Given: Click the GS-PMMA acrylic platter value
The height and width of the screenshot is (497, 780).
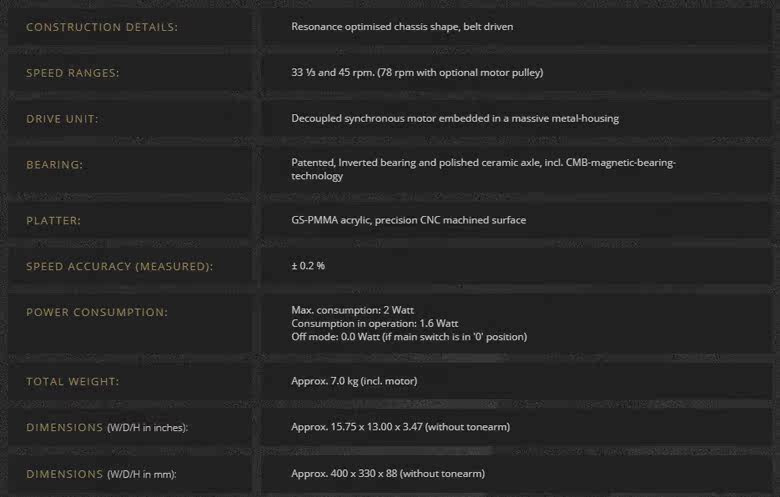Looking at the screenshot, I should click(408, 220).
